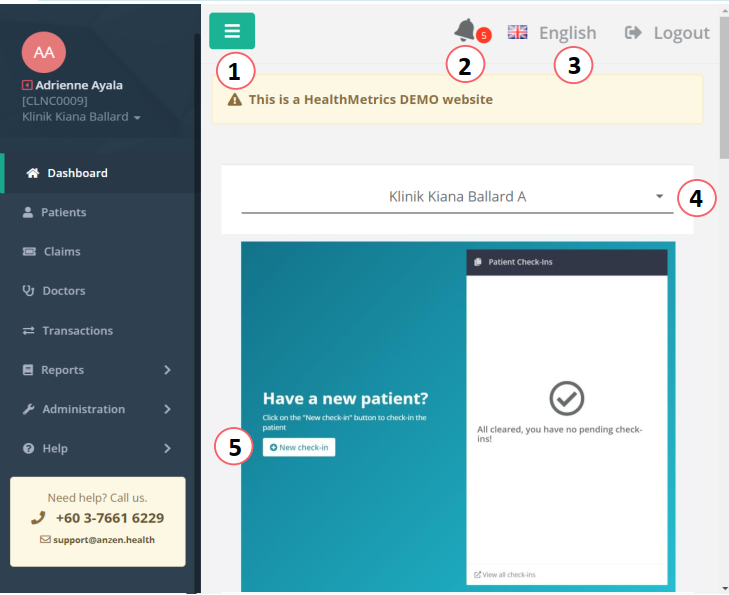729x595 pixels.
Task: Click the UK flag language icon
Action: pyautogui.click(x=517, y=32)
